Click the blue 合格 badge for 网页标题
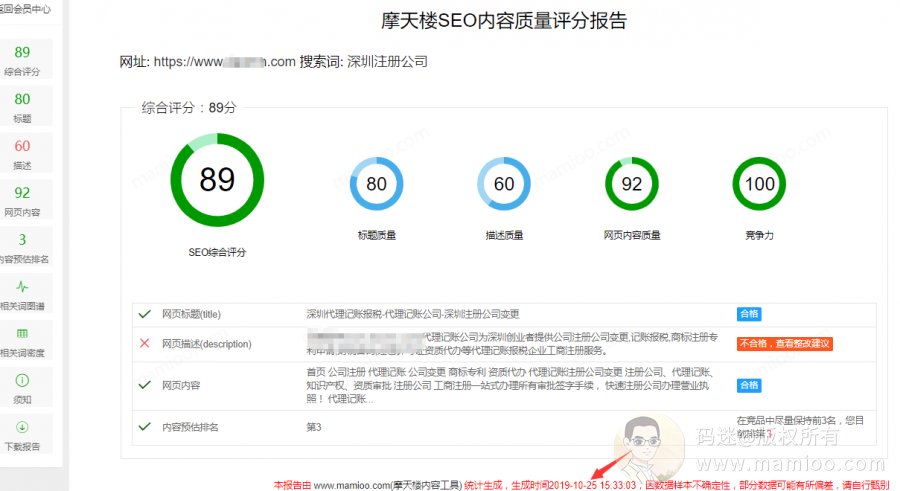900x491 pixels. tap(749, 314)
